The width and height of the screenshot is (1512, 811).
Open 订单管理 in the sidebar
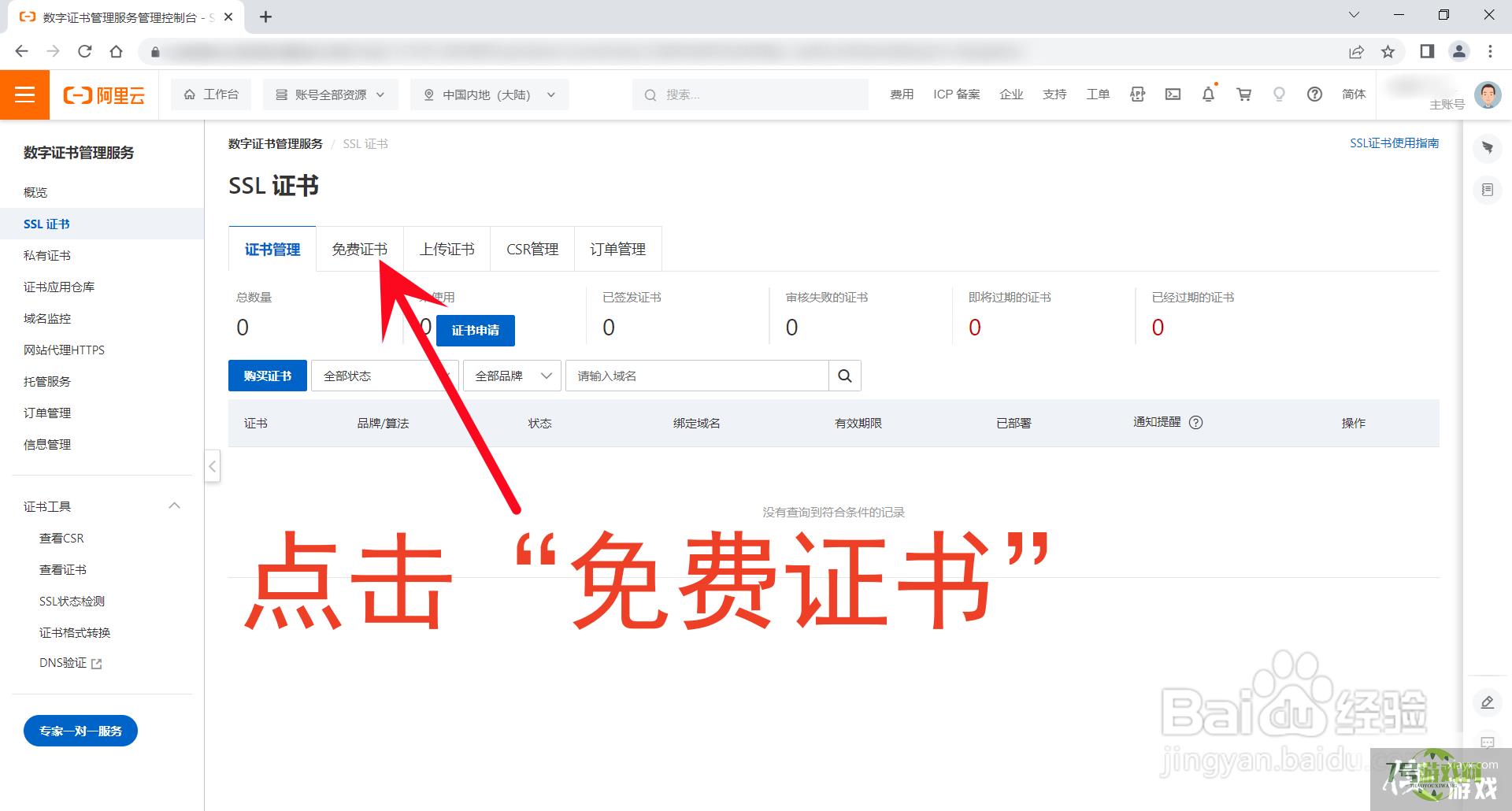click(x=47, y=413)
